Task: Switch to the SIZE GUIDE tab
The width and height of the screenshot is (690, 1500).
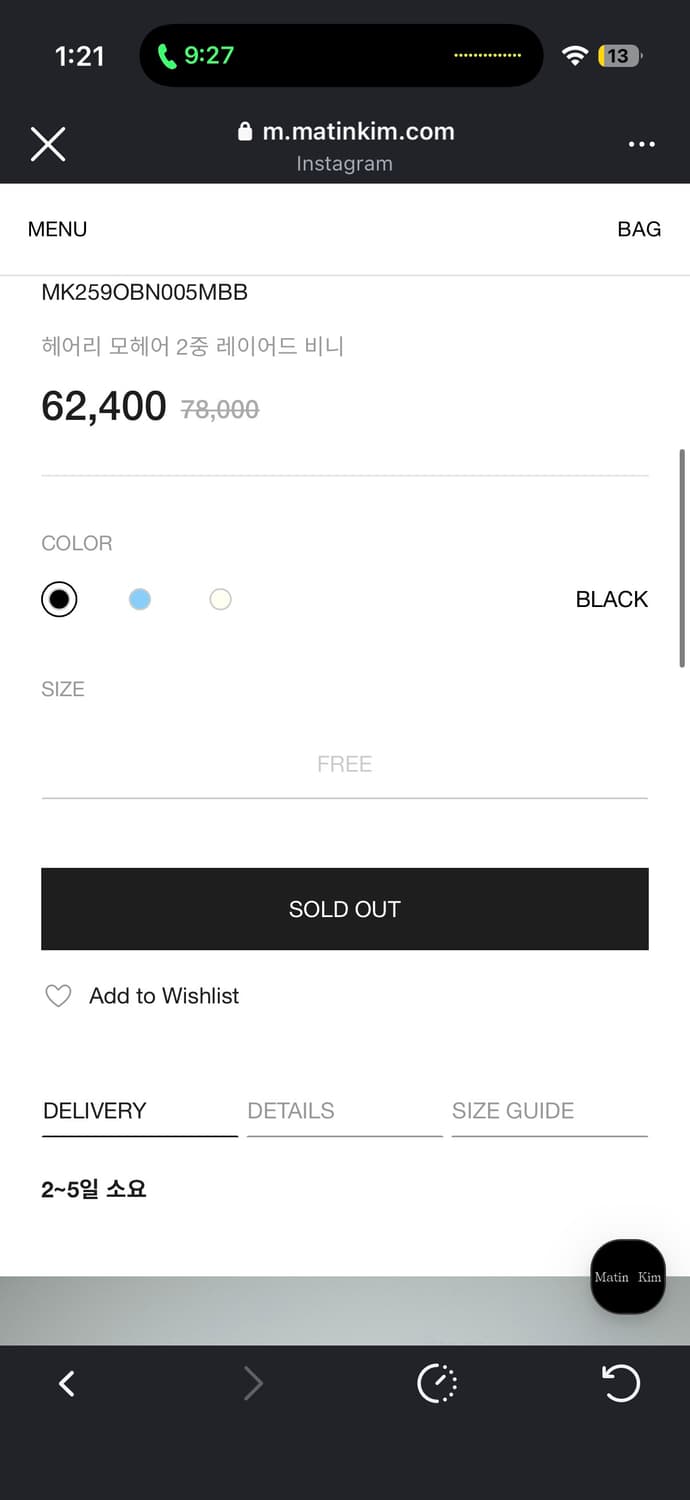Action: 513,1111
